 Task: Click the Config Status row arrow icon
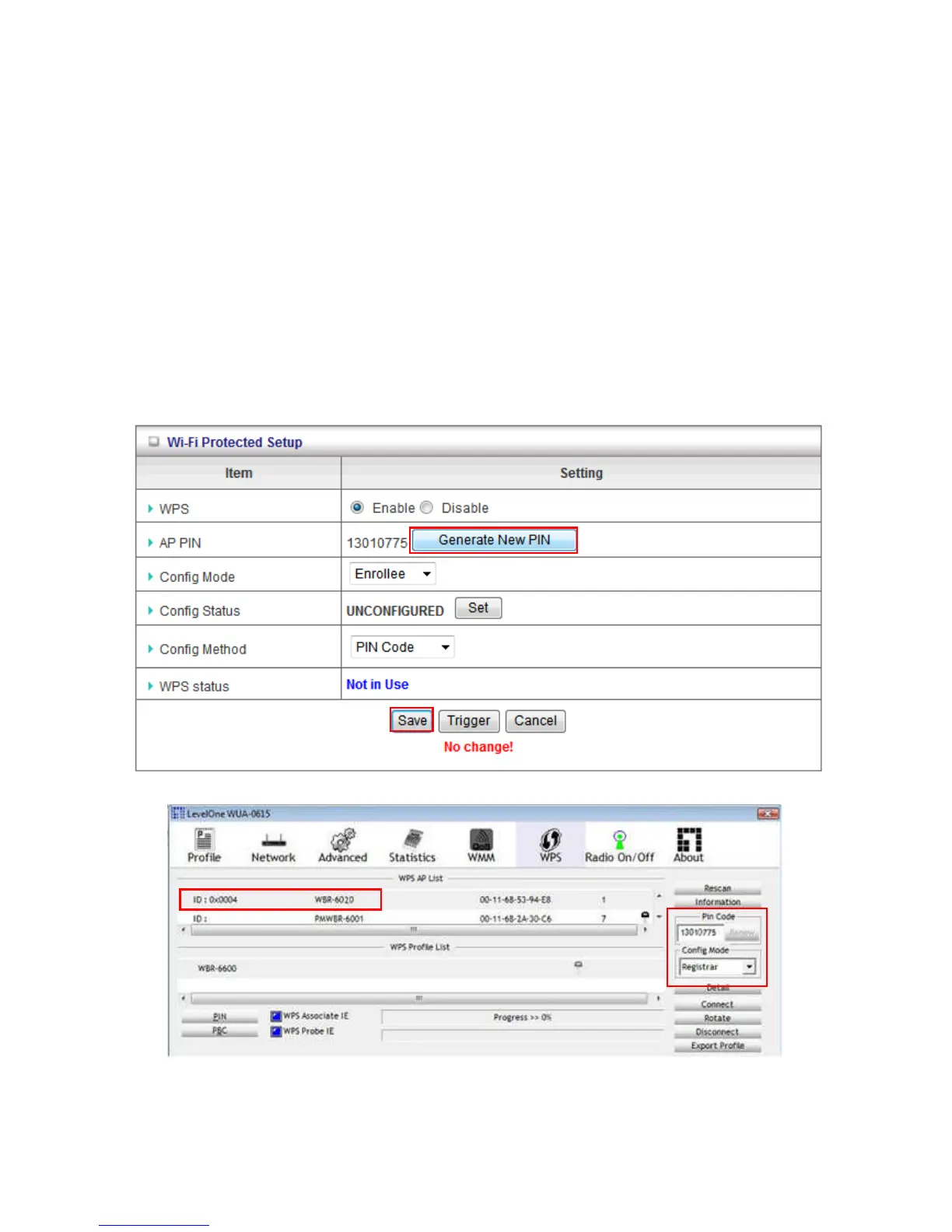(150, 611)
